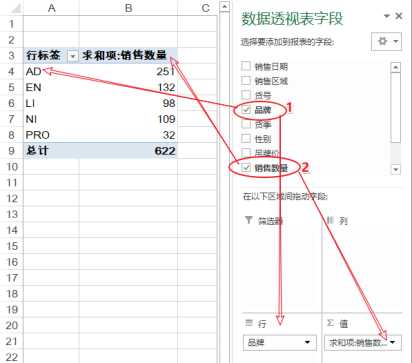The width and height of the screenshot is (412, 363).
Task: Select the 总计 cell
Action: 51,151
